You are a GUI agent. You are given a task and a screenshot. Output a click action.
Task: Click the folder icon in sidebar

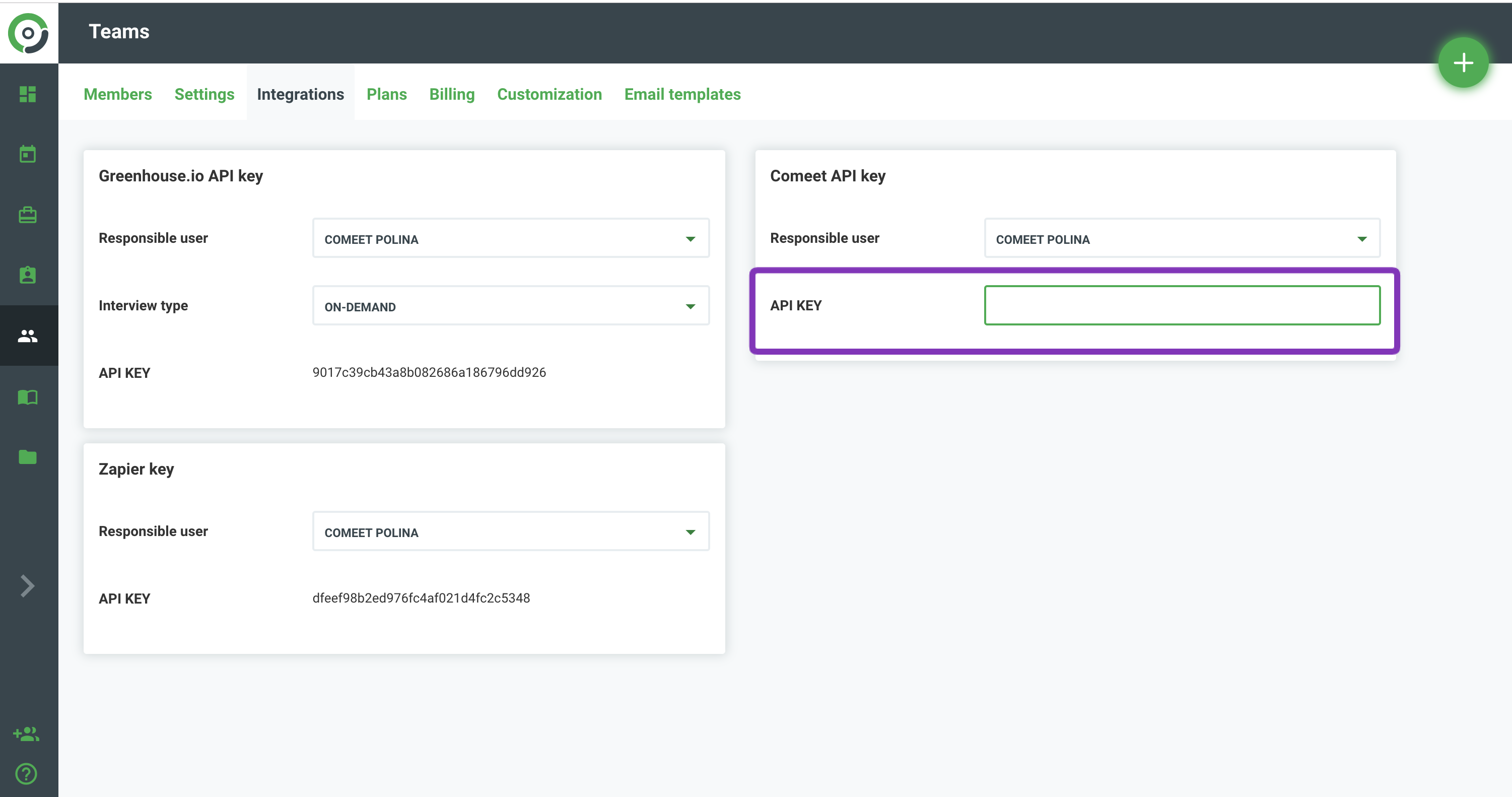coord(28,457)
